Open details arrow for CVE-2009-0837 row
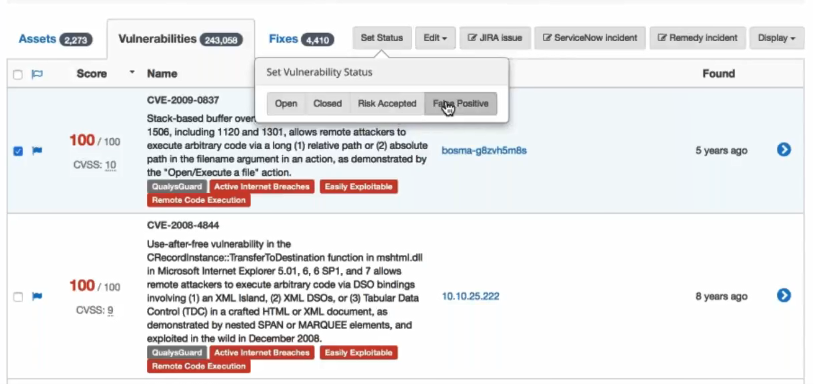This screenshot has height=384, width=814. click(784, 150)
